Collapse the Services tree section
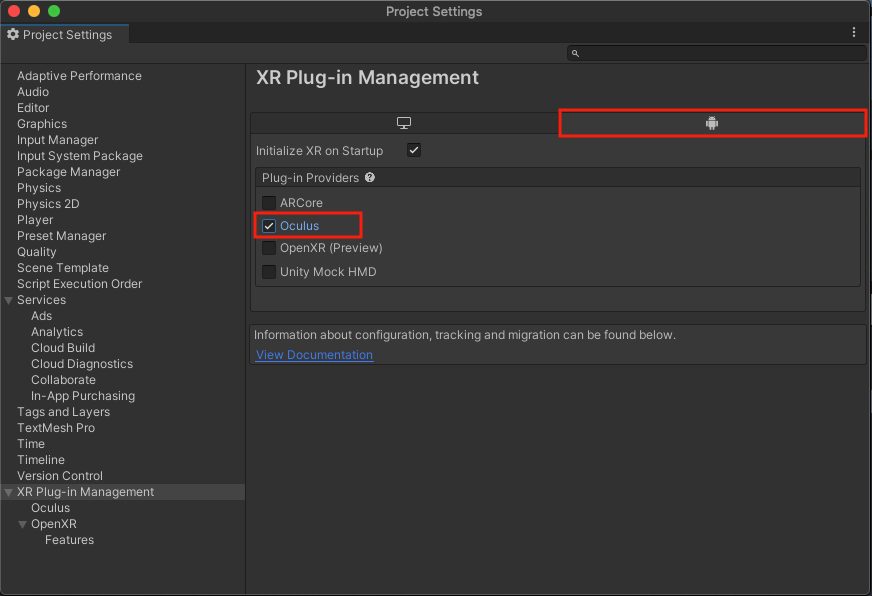This screenshot has width=872, height=596. pyautogui.click(x=9, y=300)
